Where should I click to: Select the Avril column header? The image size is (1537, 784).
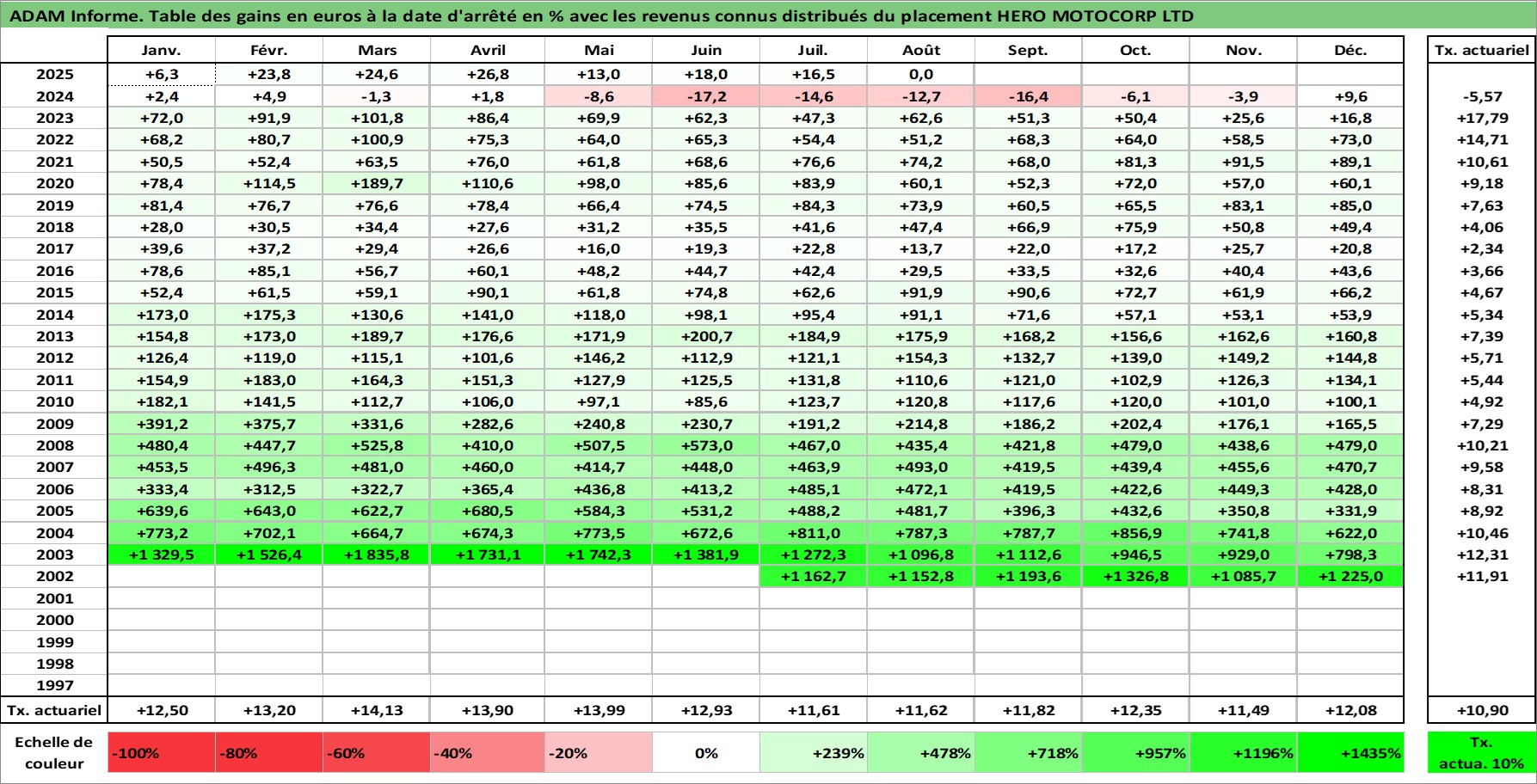pos(488,50)
